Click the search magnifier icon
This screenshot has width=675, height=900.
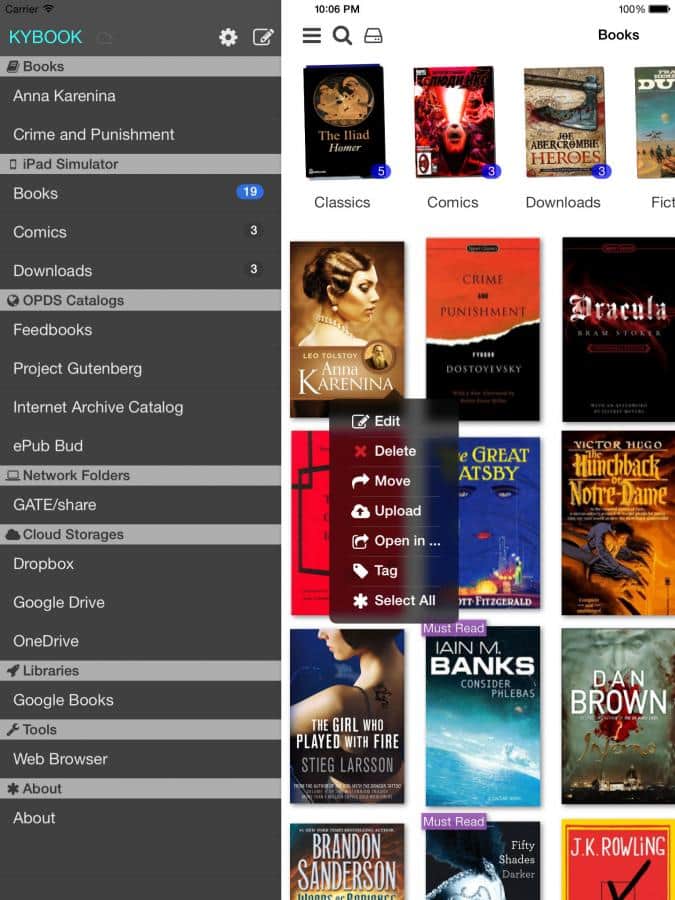coord(342,36)
